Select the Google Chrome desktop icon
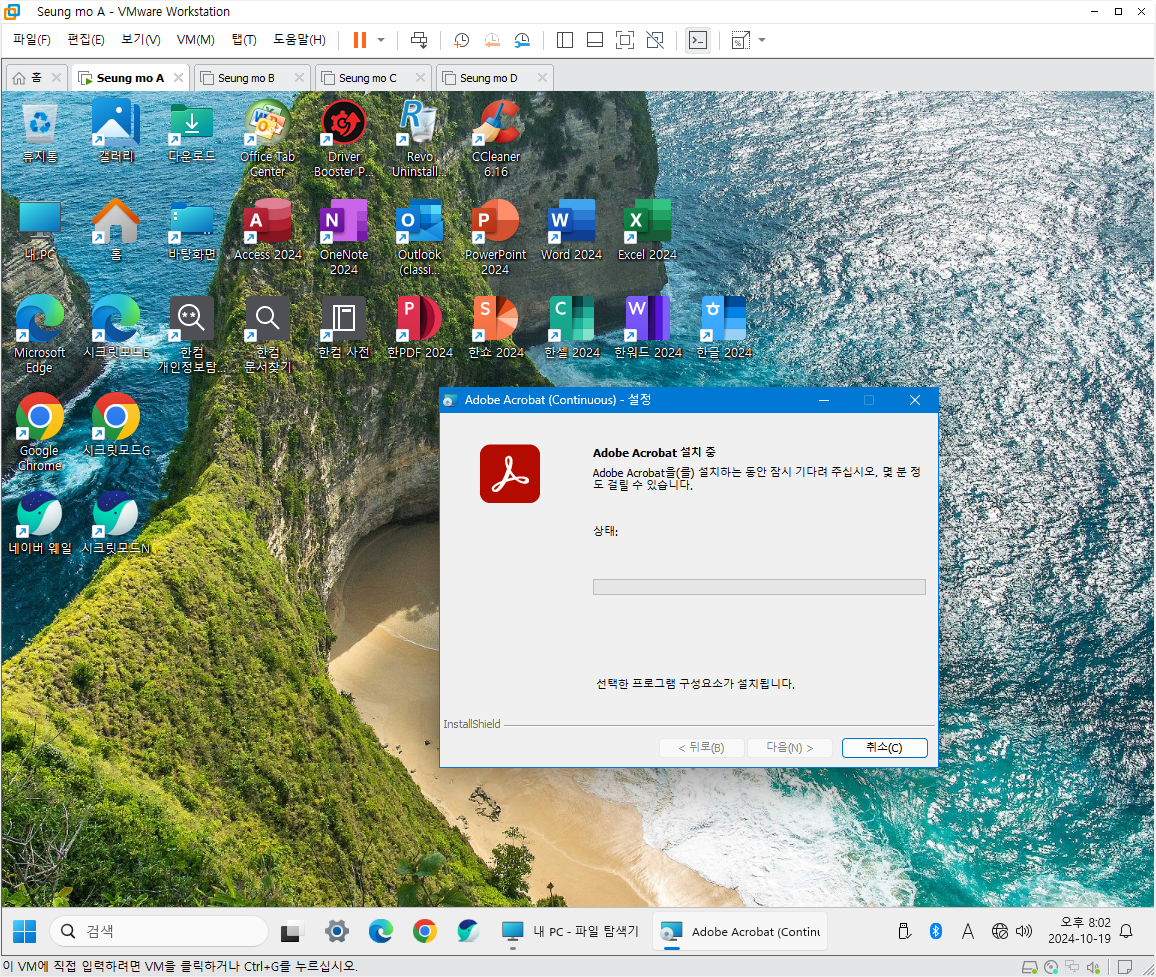This screenshot has height=977, width=1156. [40, 433]
